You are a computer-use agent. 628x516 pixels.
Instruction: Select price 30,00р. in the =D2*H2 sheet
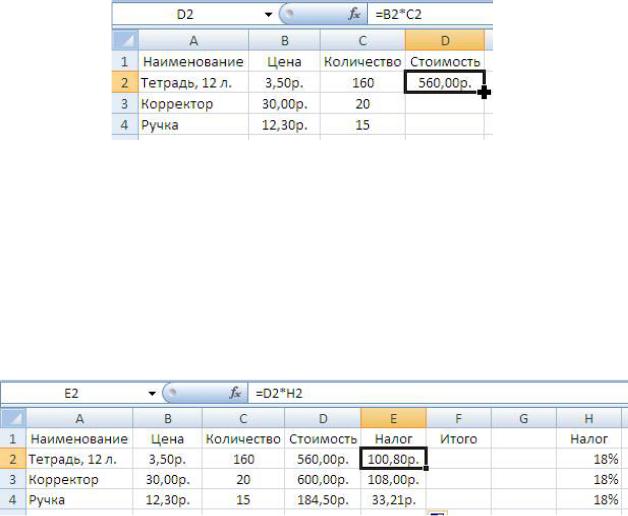point(167,479)
